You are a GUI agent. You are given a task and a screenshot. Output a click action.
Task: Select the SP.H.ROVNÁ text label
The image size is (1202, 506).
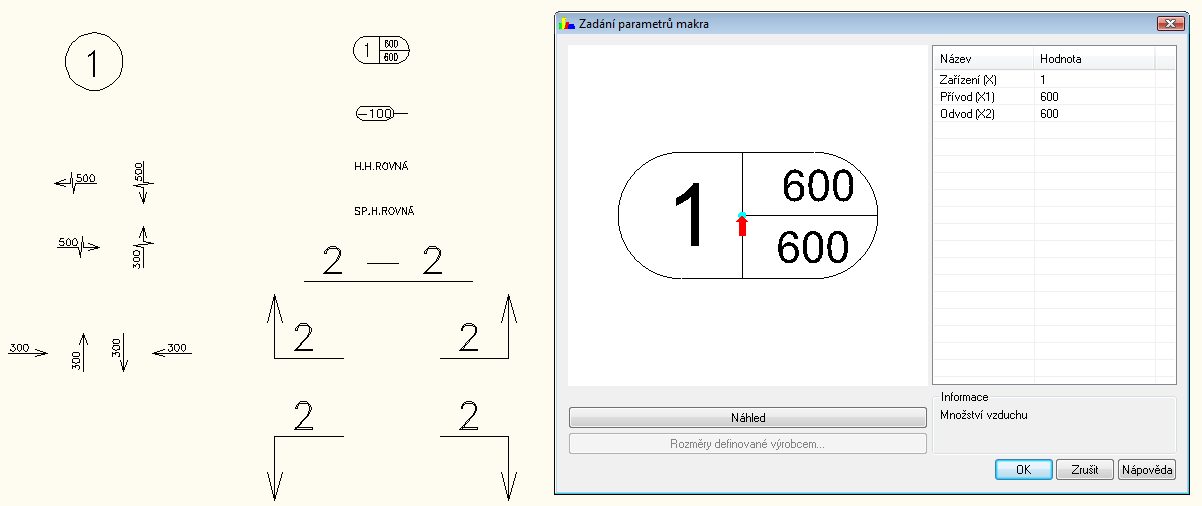pyautogui.click(x=384, y=212)
